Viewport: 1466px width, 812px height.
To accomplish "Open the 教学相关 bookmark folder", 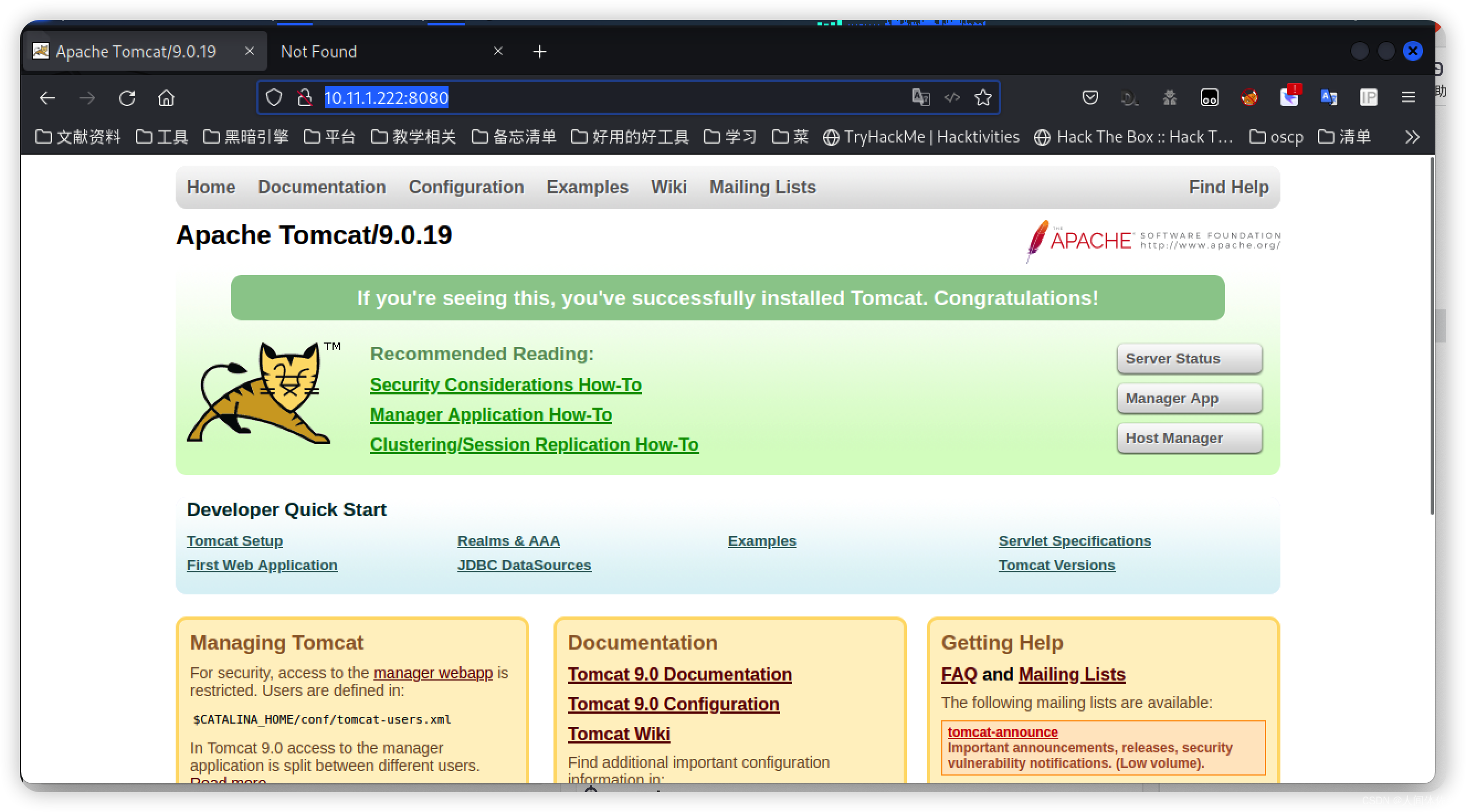I will point(414,137).
